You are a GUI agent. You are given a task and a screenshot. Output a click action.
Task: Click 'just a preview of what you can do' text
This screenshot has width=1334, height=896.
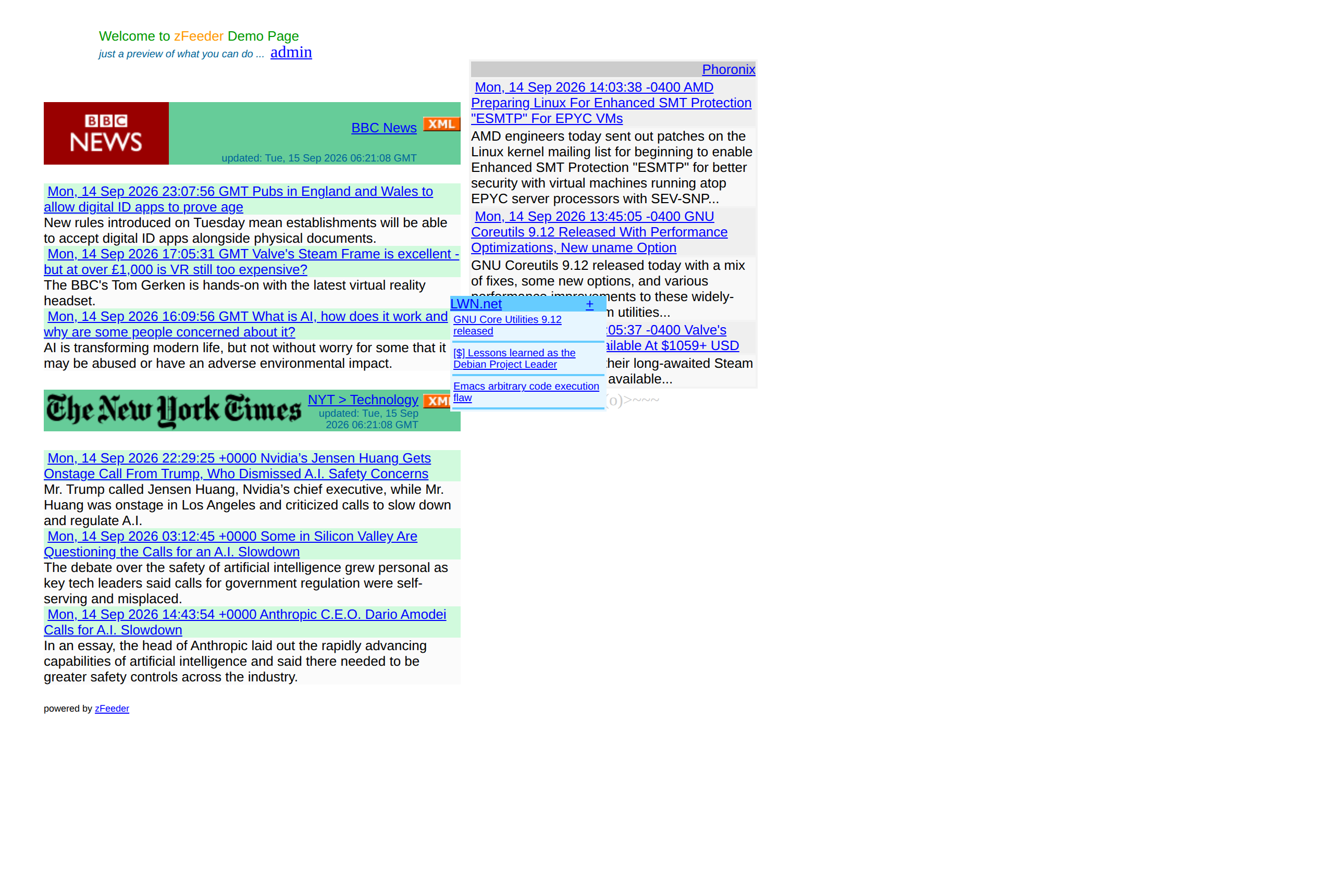[181, 54]
